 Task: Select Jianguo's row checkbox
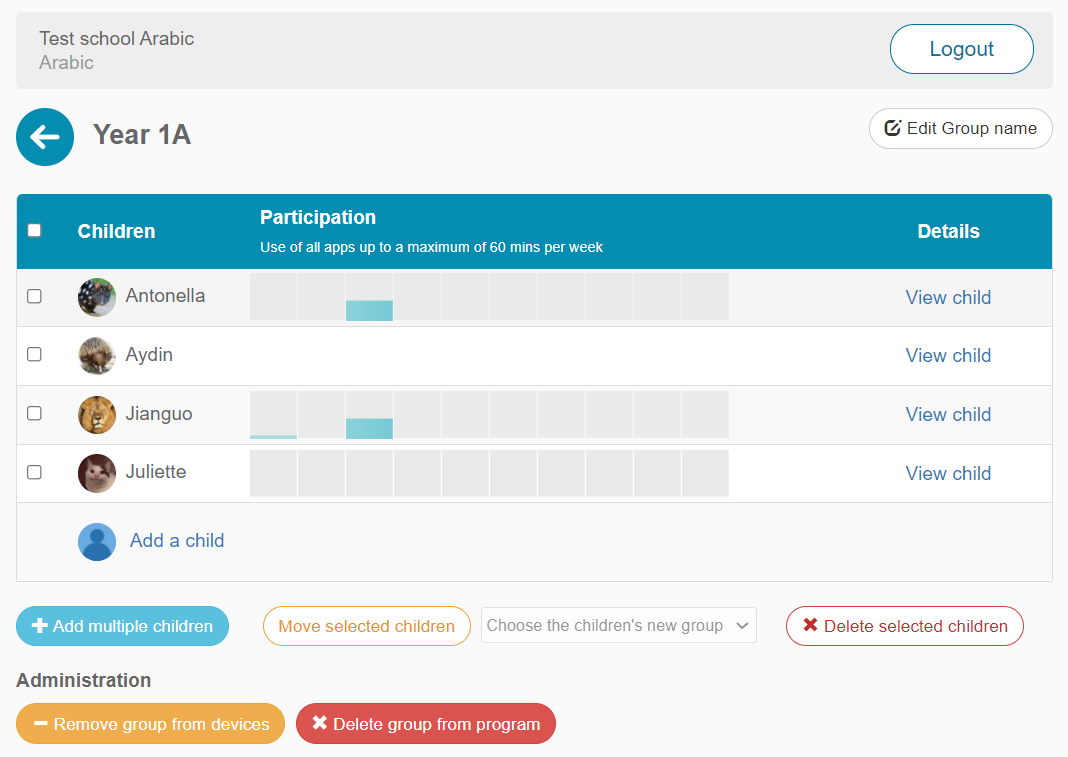(x=35, y=414)
